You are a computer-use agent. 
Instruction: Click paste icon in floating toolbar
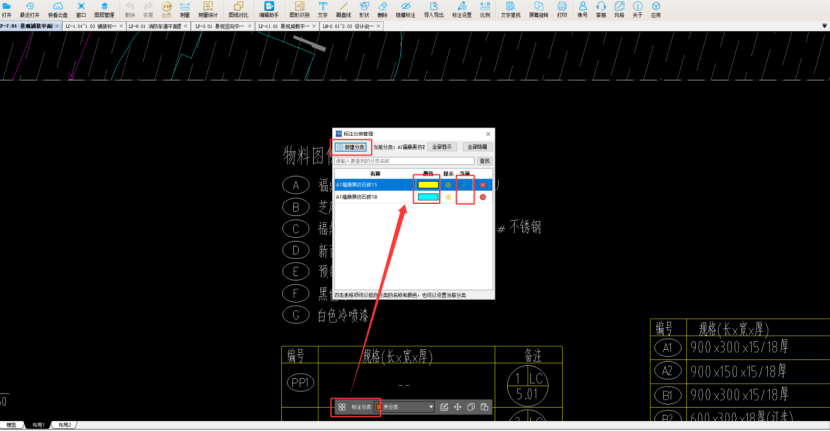pyautogui.click(x=484, y=407)
